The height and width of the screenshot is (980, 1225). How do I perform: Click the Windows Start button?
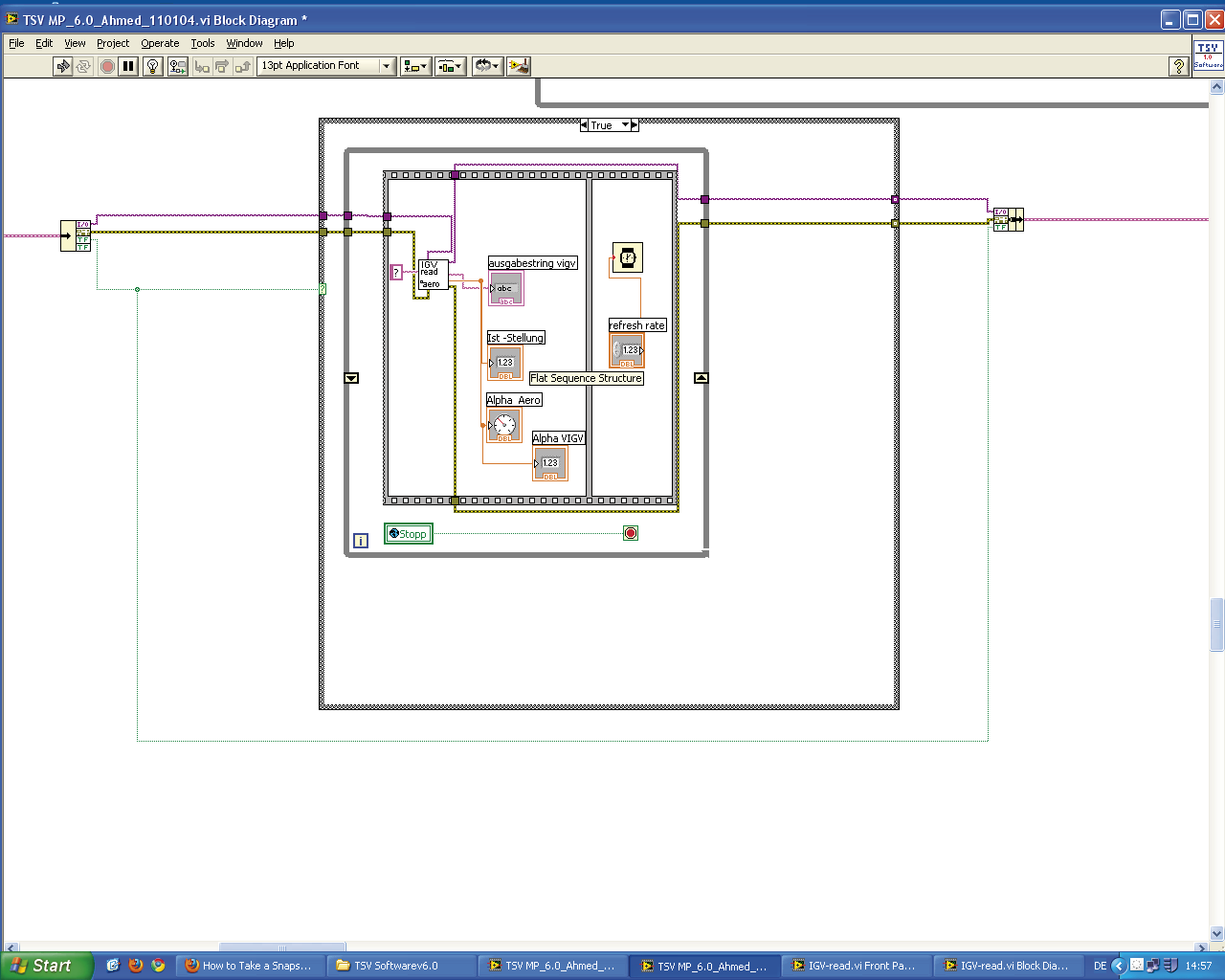[47, 966]
